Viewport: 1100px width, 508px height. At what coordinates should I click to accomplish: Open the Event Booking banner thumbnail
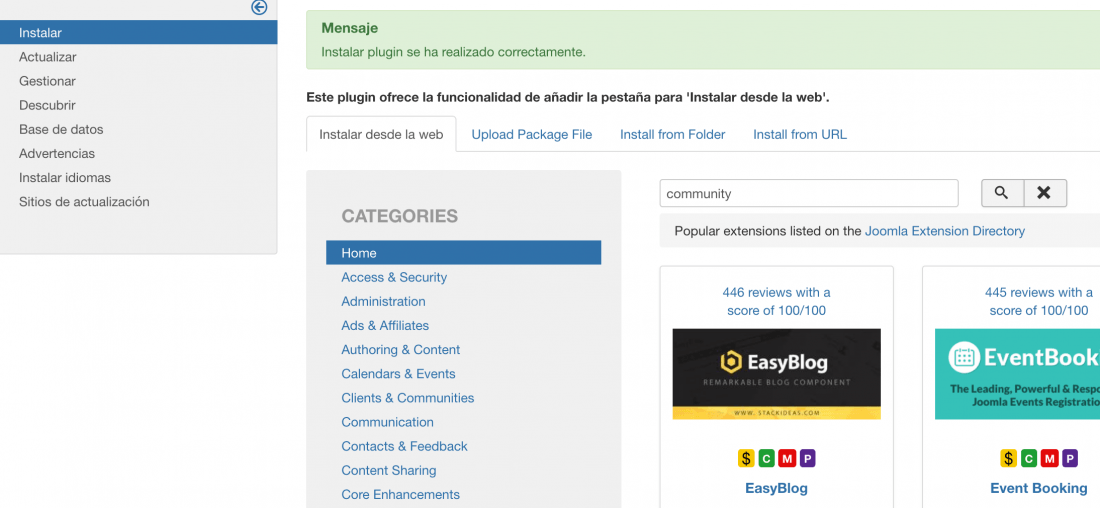1017,374
